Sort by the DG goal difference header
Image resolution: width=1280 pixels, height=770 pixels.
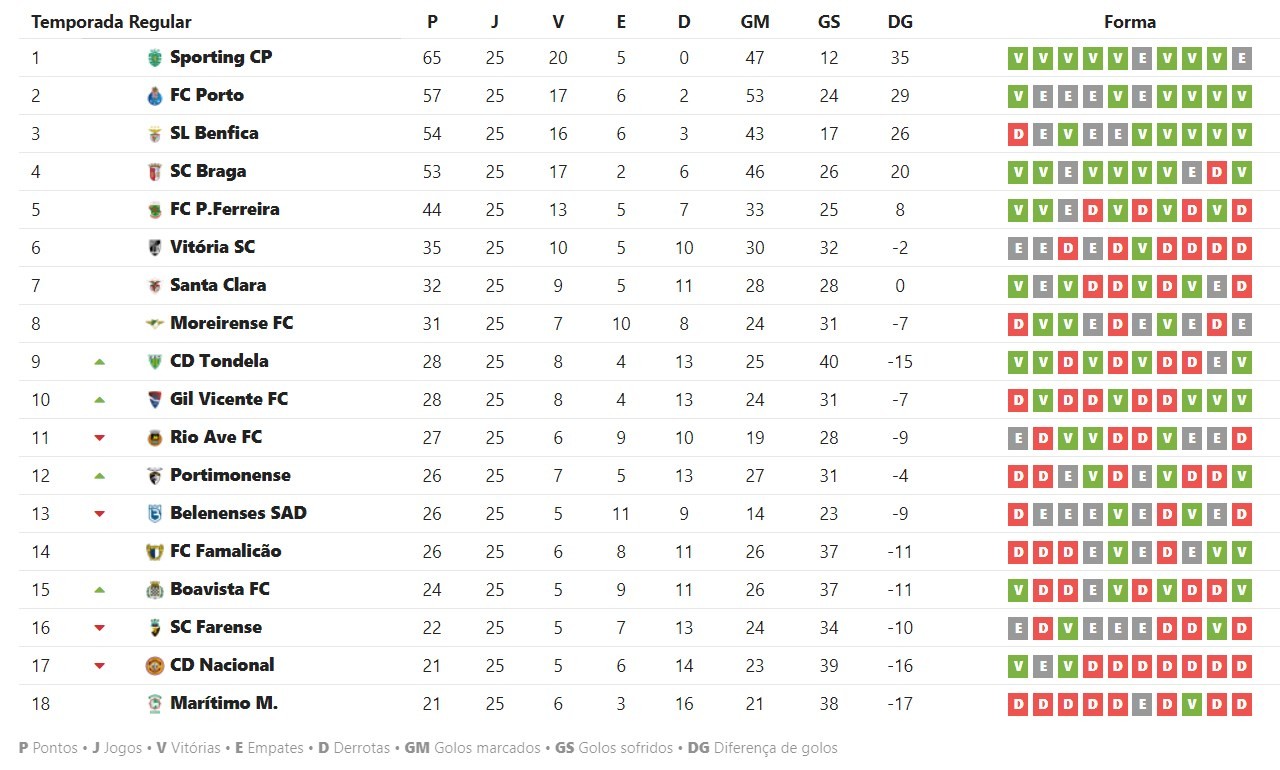point(900,22)
